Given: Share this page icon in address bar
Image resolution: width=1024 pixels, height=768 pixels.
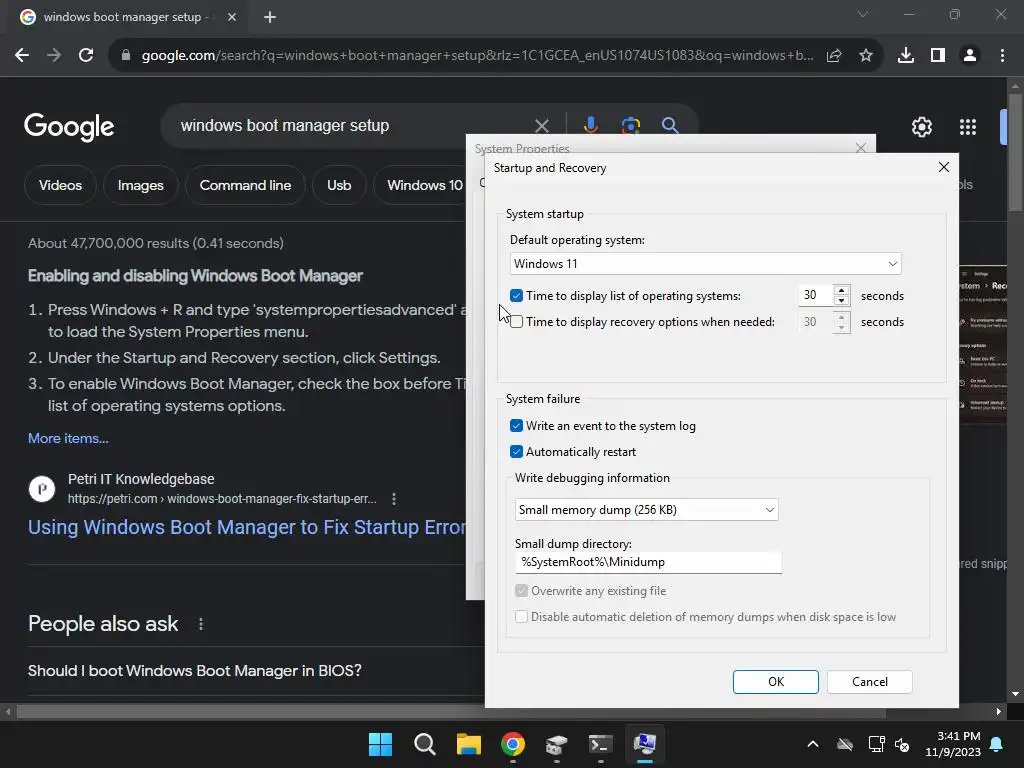Looking at the screenshot, I should coord(834,56).
